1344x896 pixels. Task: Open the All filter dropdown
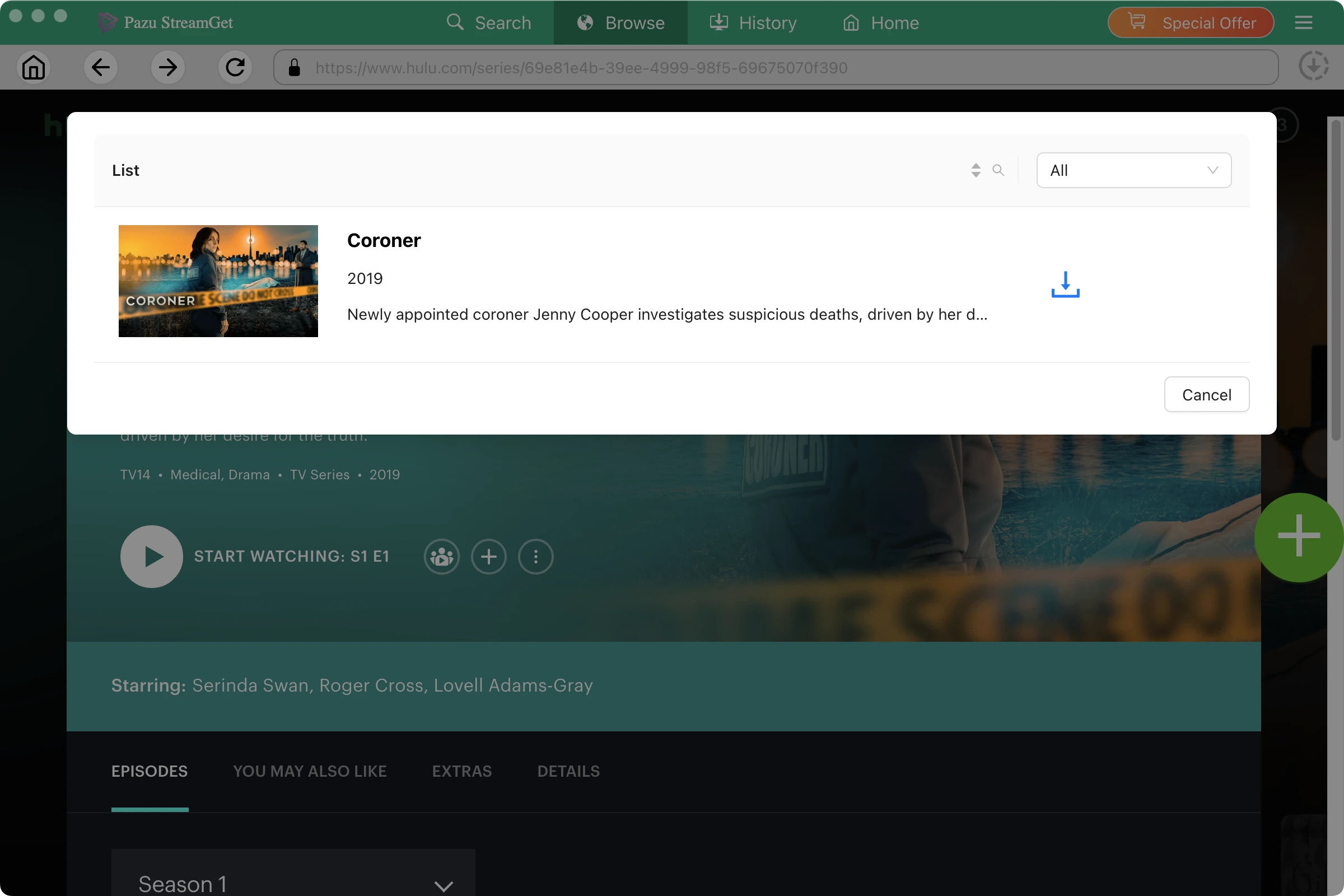click(1133, 170)
